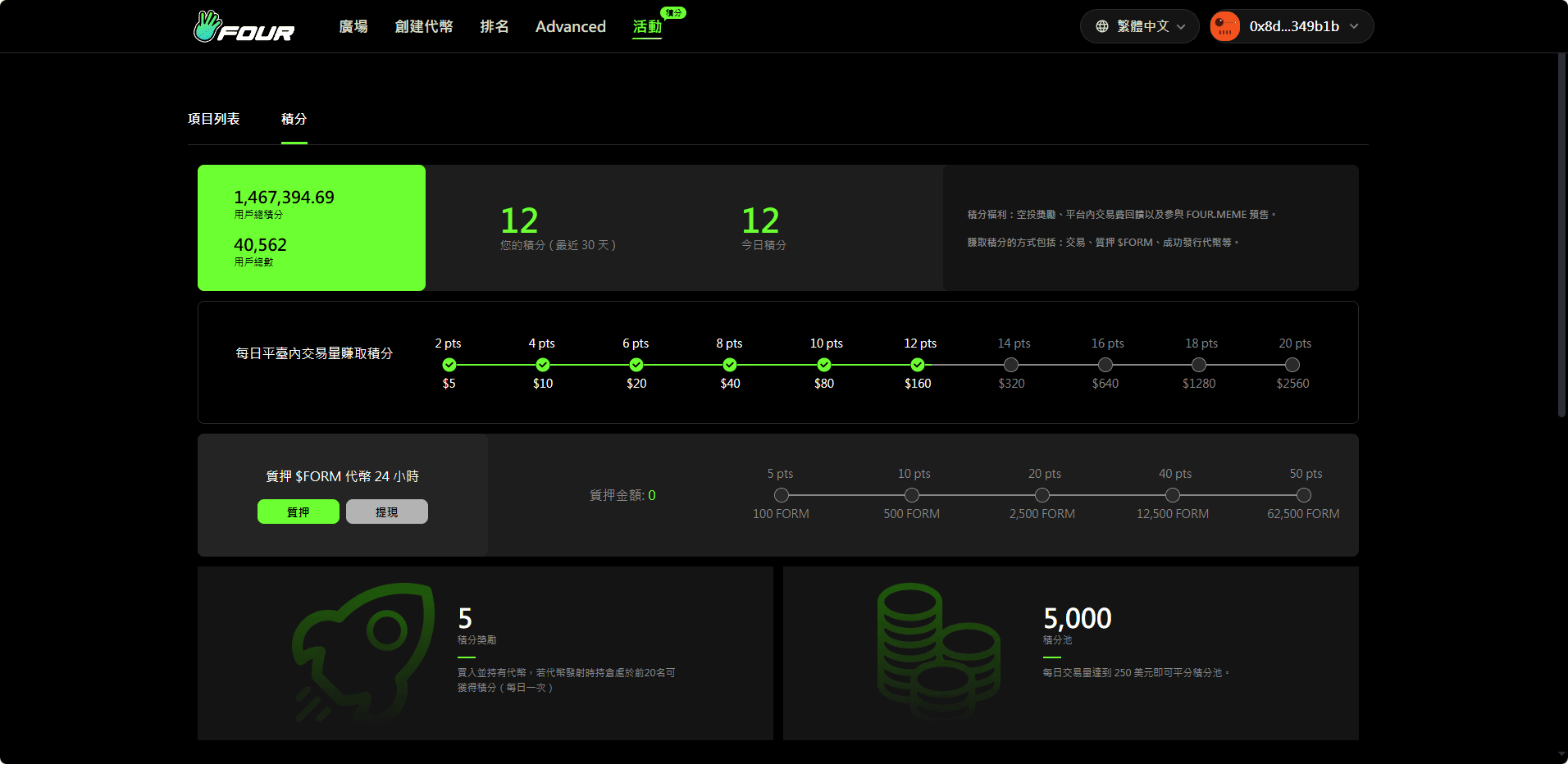This screenshot has width=1568, height=764.
Task: Click the rocket points reward icon
Action: point(364,652)
